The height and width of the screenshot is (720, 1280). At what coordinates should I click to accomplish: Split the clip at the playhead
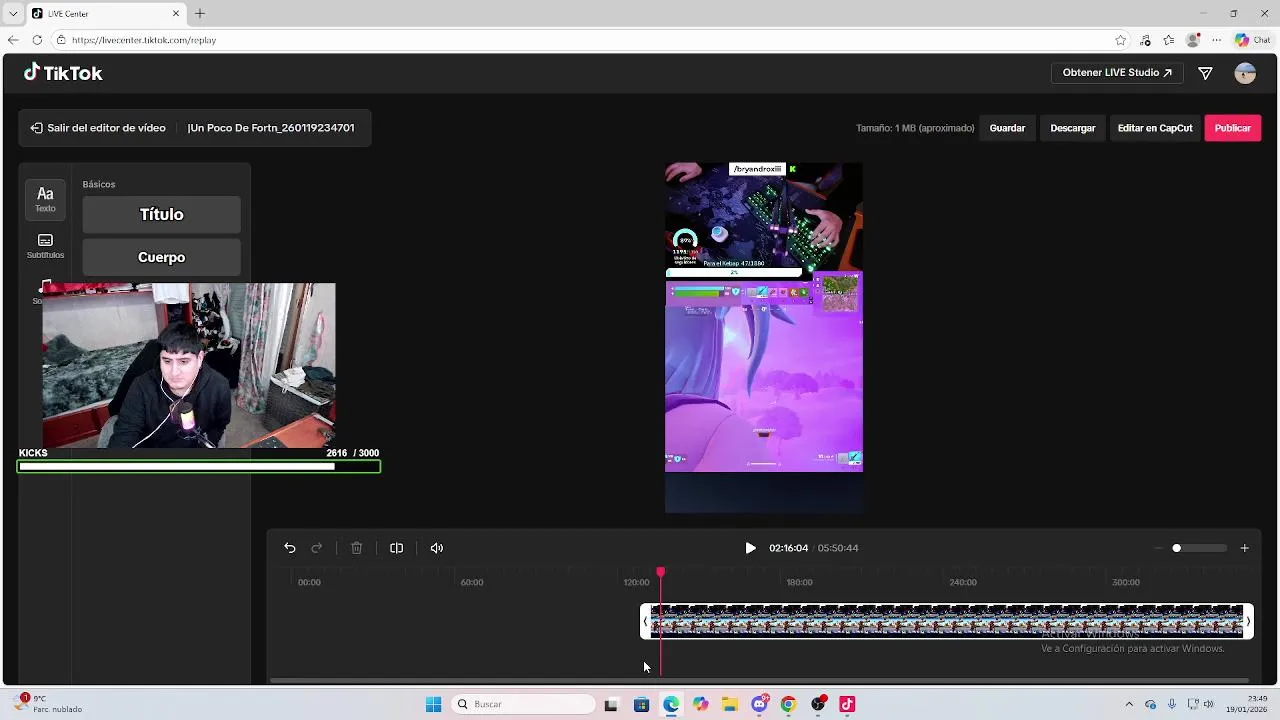[x=397, y=548]
